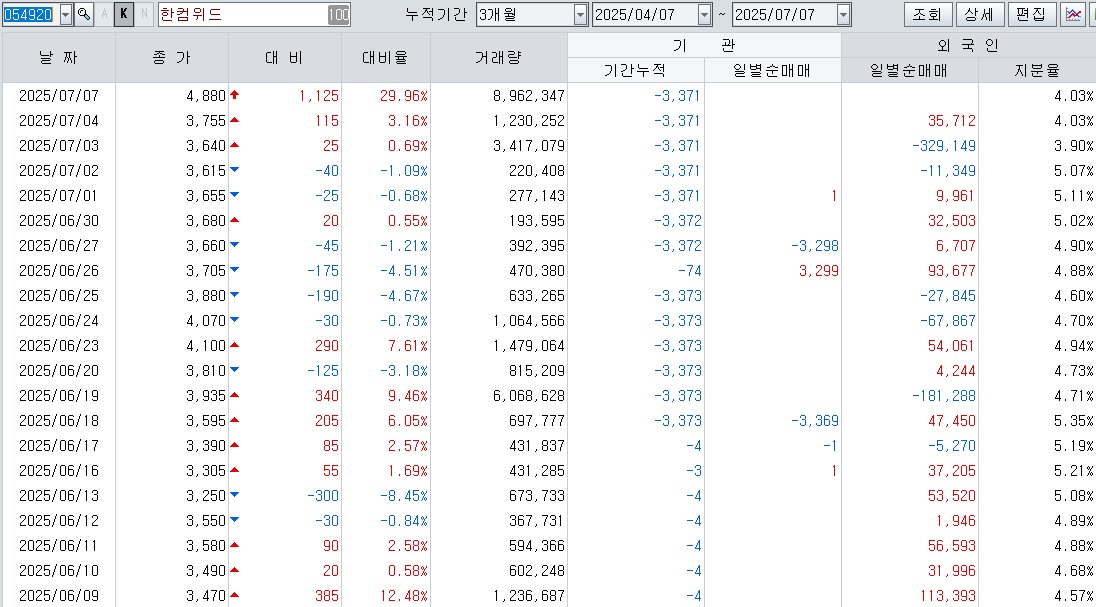Click the 편집 button
The width and height of the screenshot is (1096, 607).
tap(1032, 14)
